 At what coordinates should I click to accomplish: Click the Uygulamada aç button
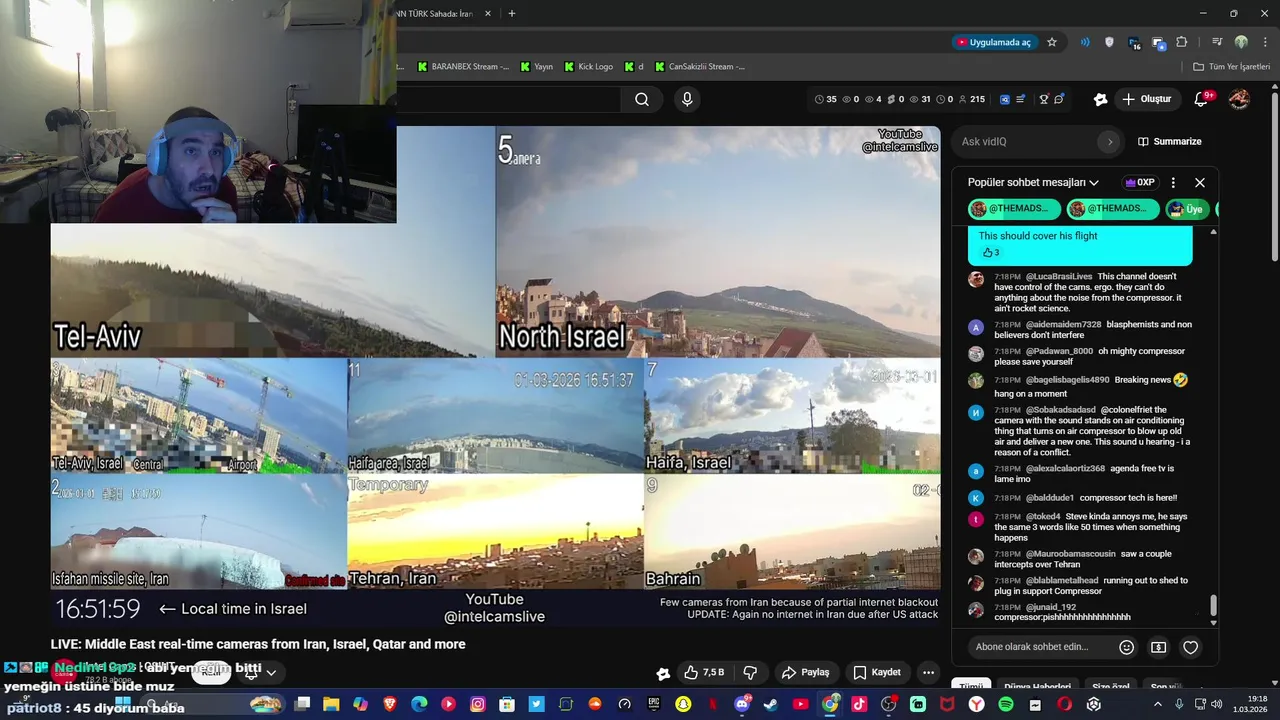(993, 42)
